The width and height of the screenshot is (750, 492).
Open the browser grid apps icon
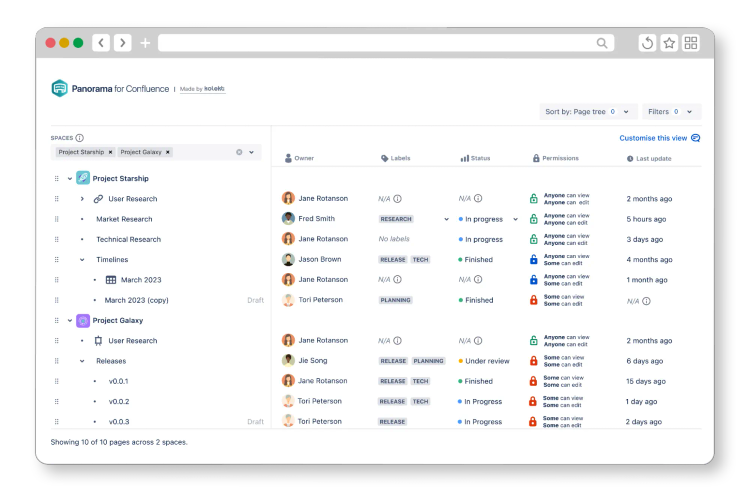(691, 43)
